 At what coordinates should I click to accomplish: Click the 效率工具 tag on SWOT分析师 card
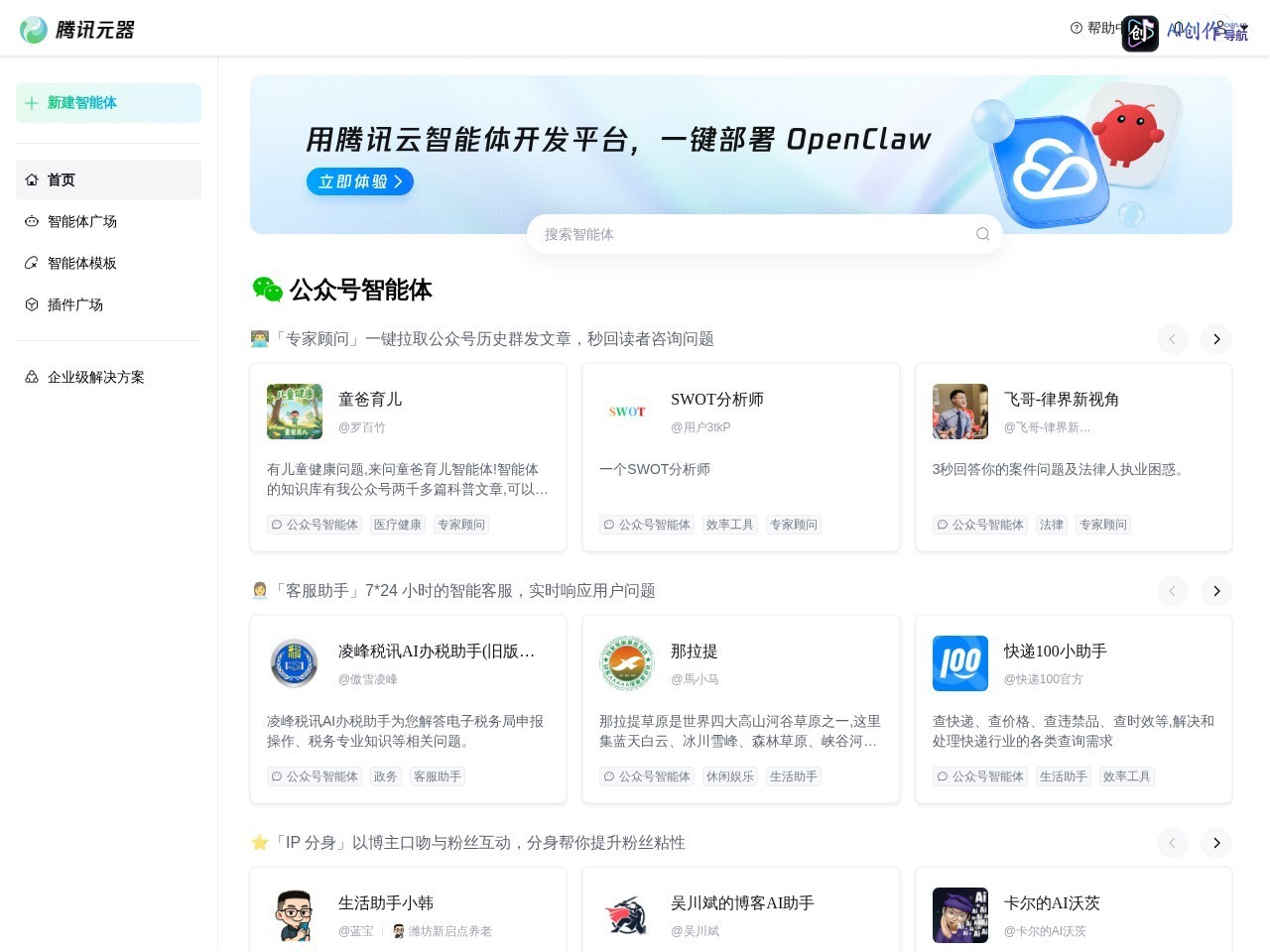730,525
